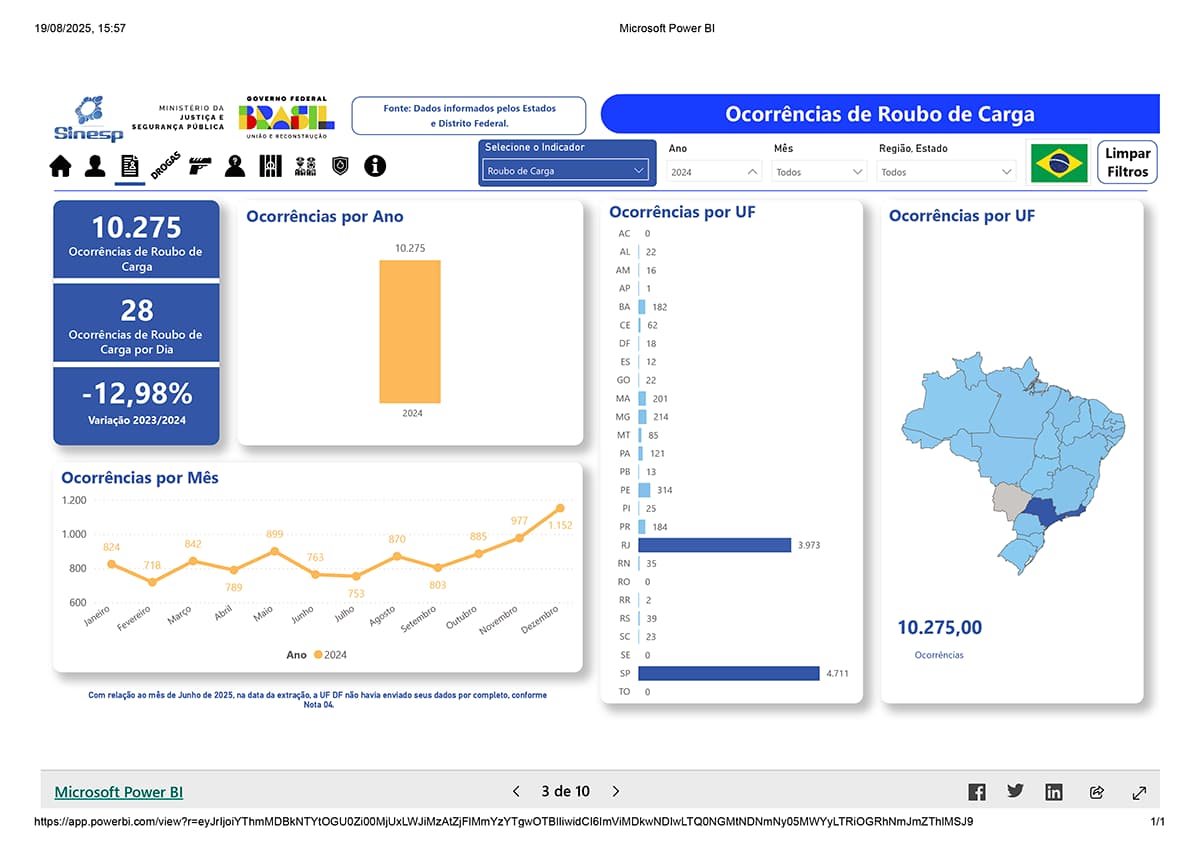Click the 10.275 occurrences card

[136, 240]
